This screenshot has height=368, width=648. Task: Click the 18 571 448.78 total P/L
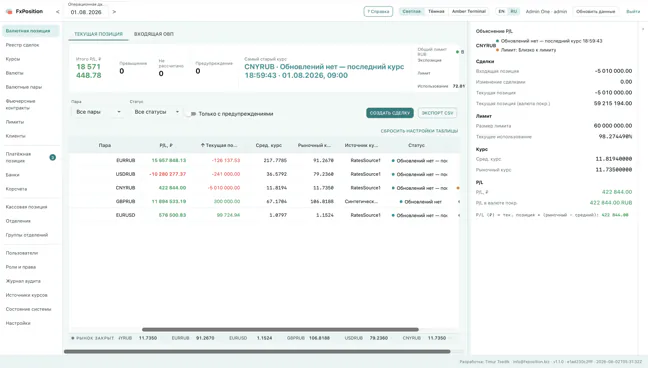click(x=88, y=71)
